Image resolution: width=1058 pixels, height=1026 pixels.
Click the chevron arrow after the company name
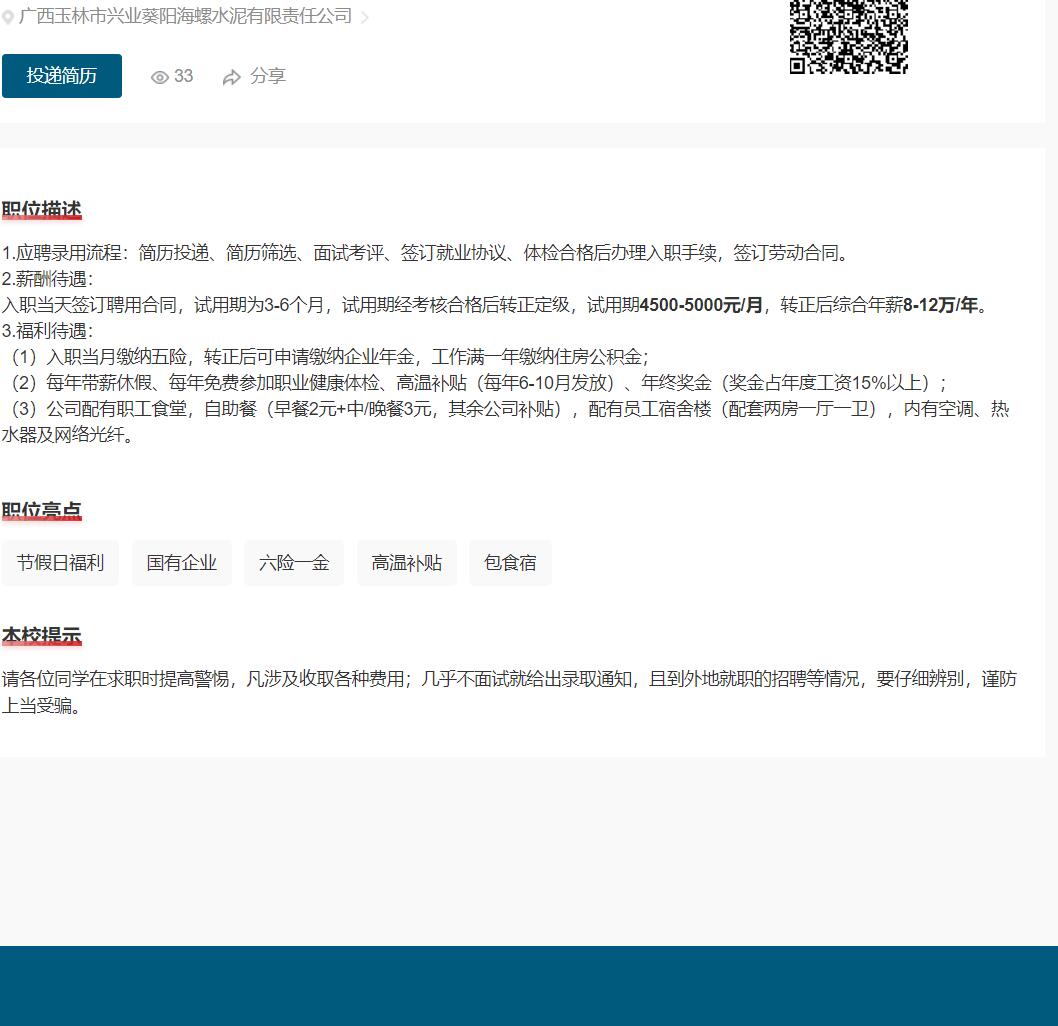pos(365,18)
